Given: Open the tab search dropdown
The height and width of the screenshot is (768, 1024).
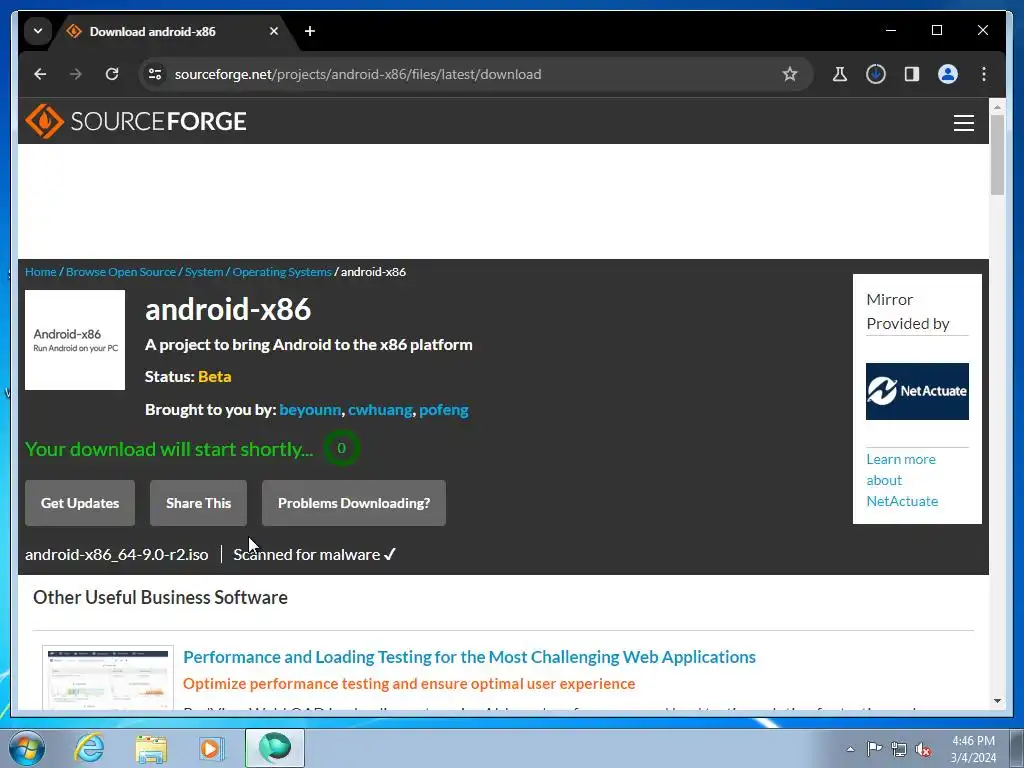Looking at the screenshot, I should [38, 31].
